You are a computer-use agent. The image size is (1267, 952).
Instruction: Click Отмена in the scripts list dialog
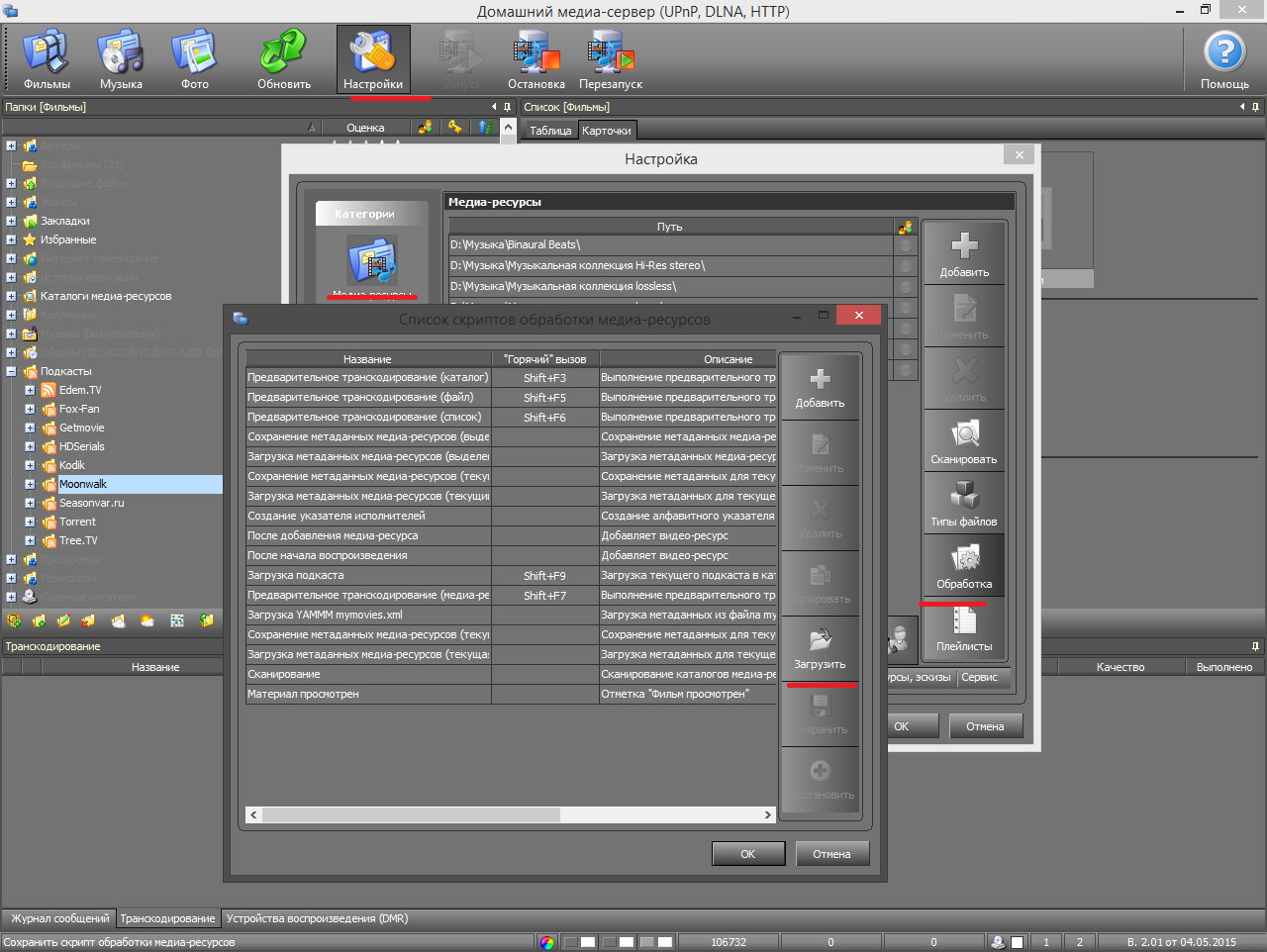click(831, 854)
